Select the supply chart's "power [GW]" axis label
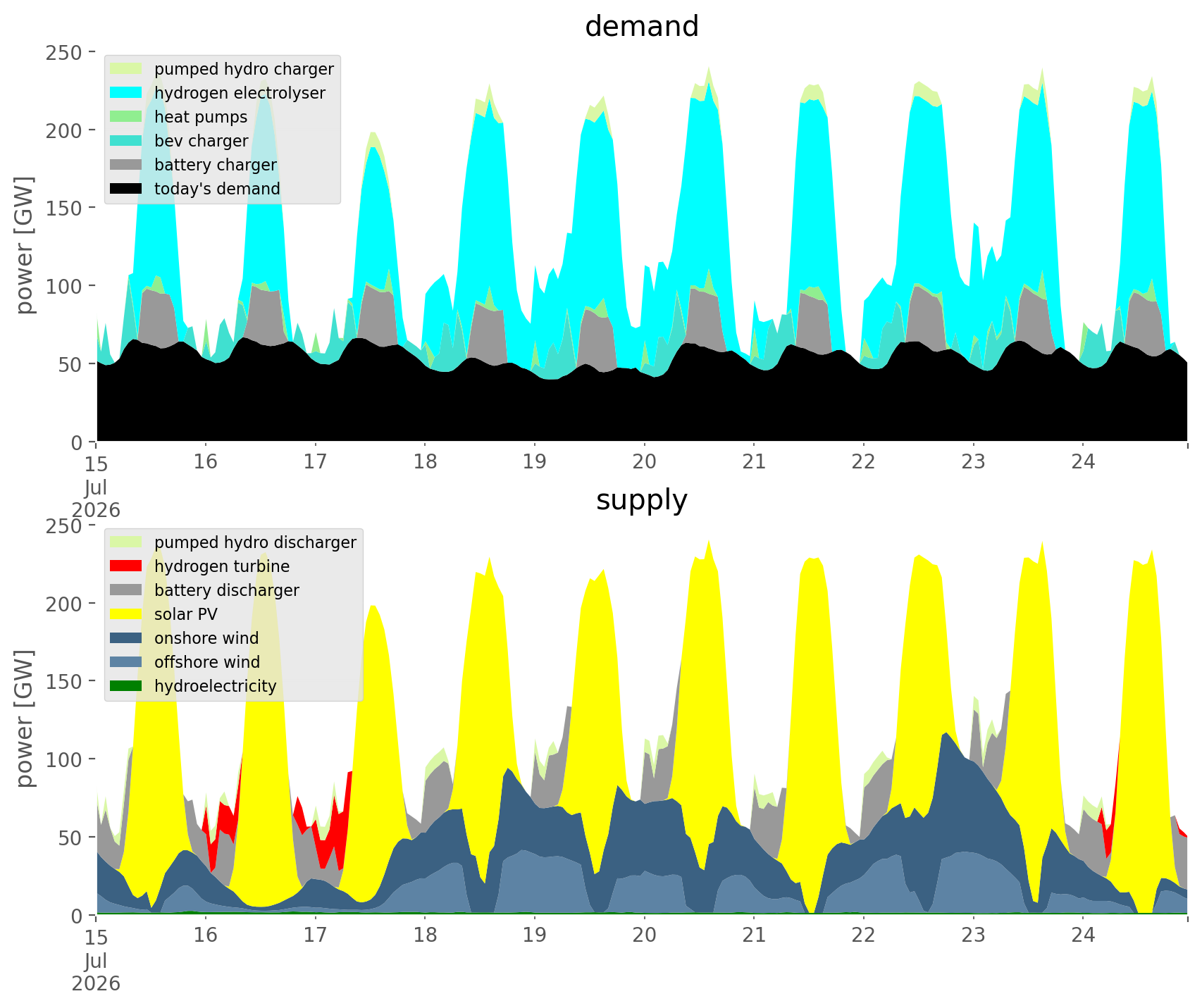This screenshot has width=1202, height=1008. [25, 719]
